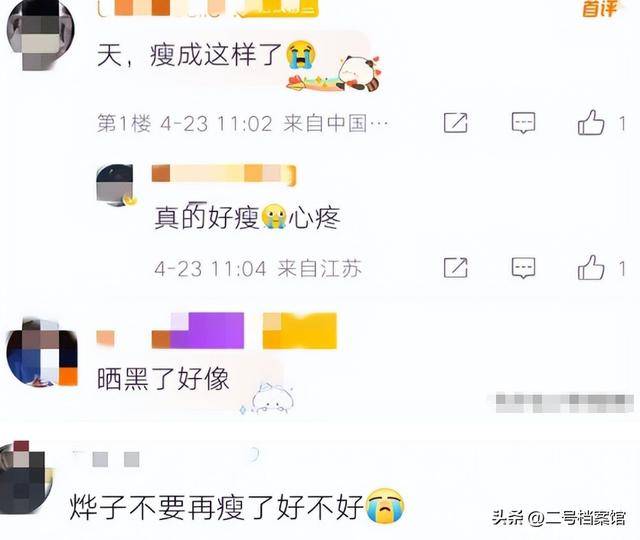Like the 11:04 reply from 江苏
Image resolution: width=640 pixels, height=540 pixels.
pos(591,267)
